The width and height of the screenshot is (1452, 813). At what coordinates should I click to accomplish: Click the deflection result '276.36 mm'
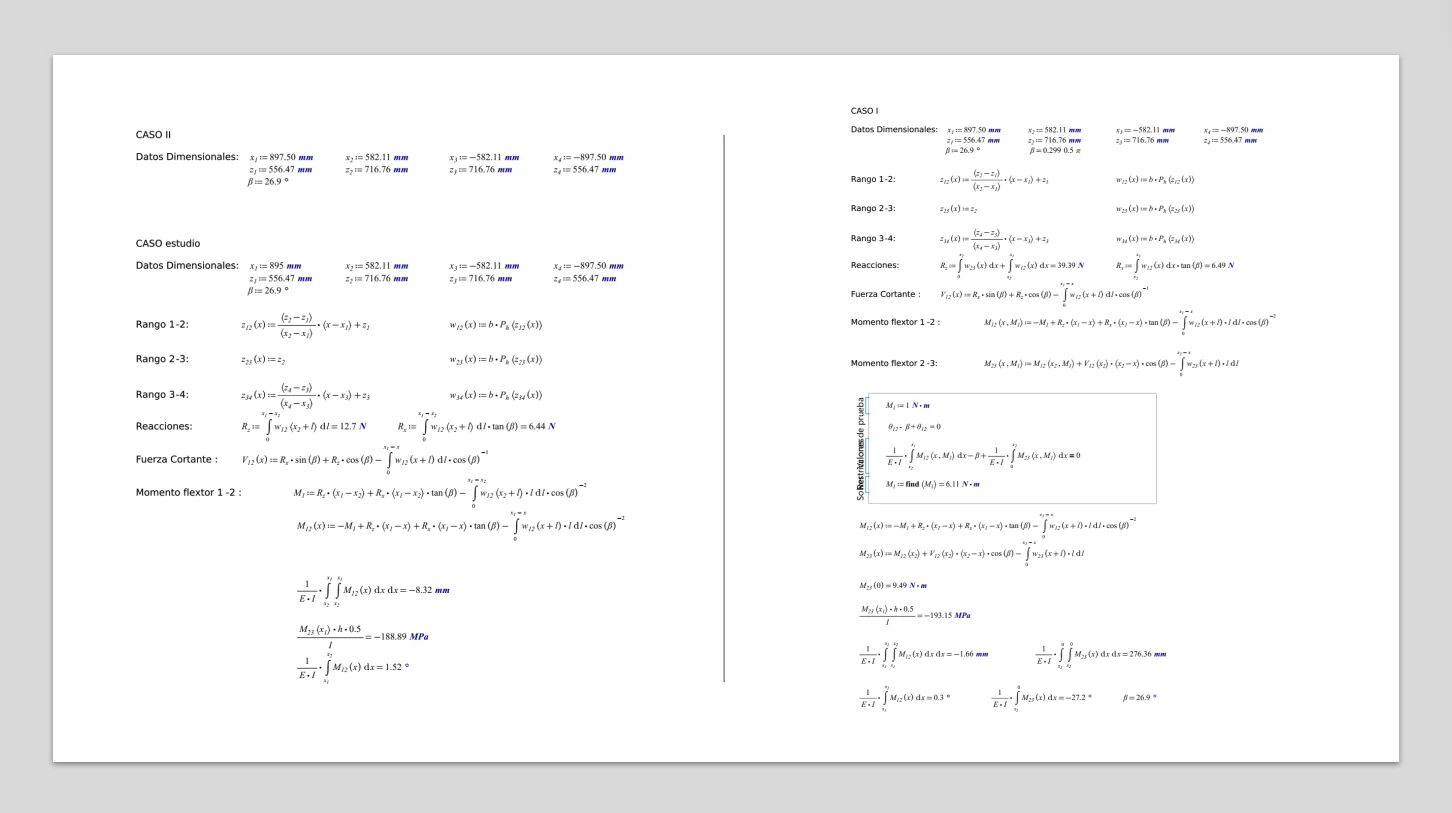pos(1148,654)
